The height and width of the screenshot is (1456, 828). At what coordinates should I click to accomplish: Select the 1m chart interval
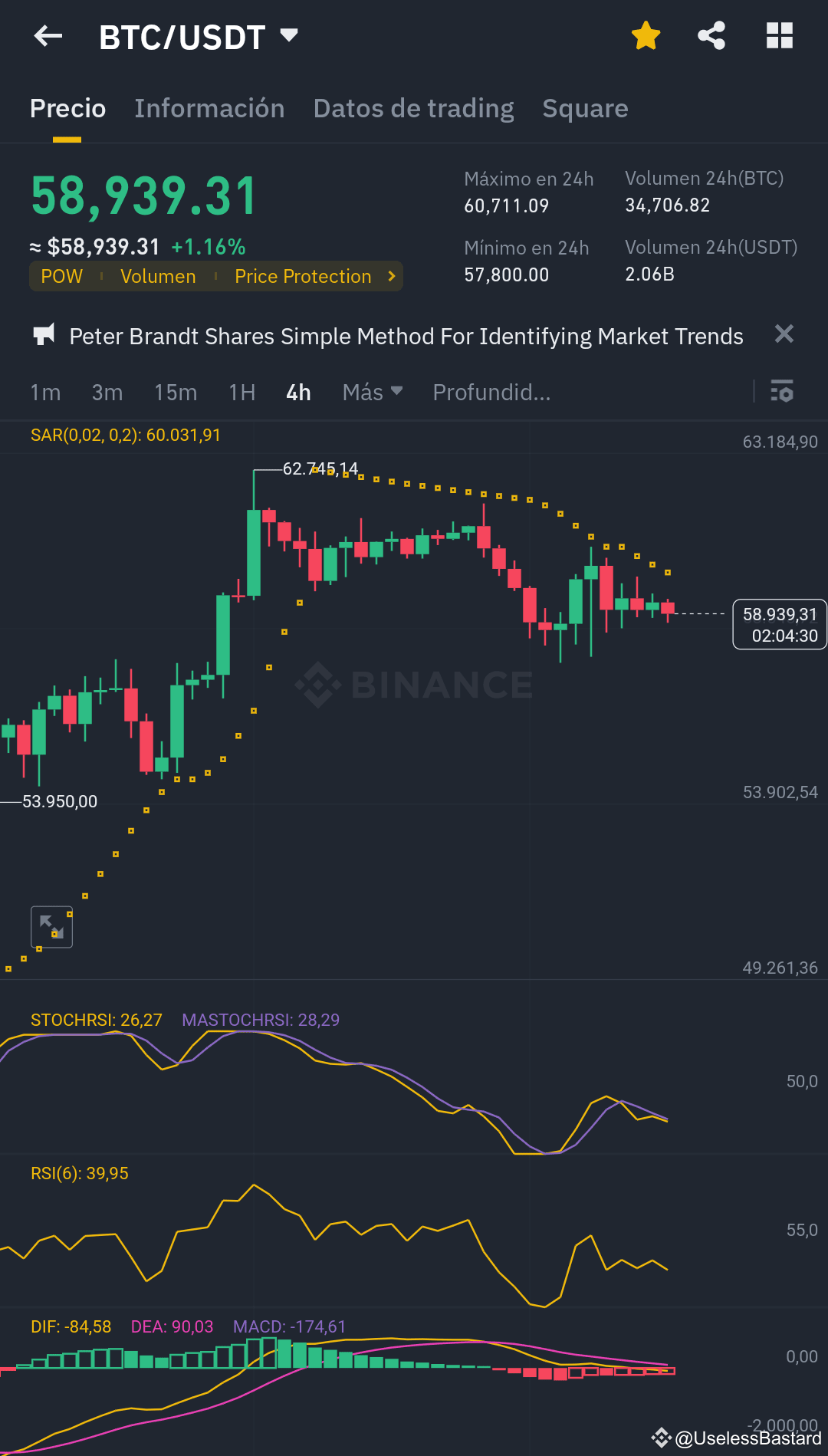point(45,393)
